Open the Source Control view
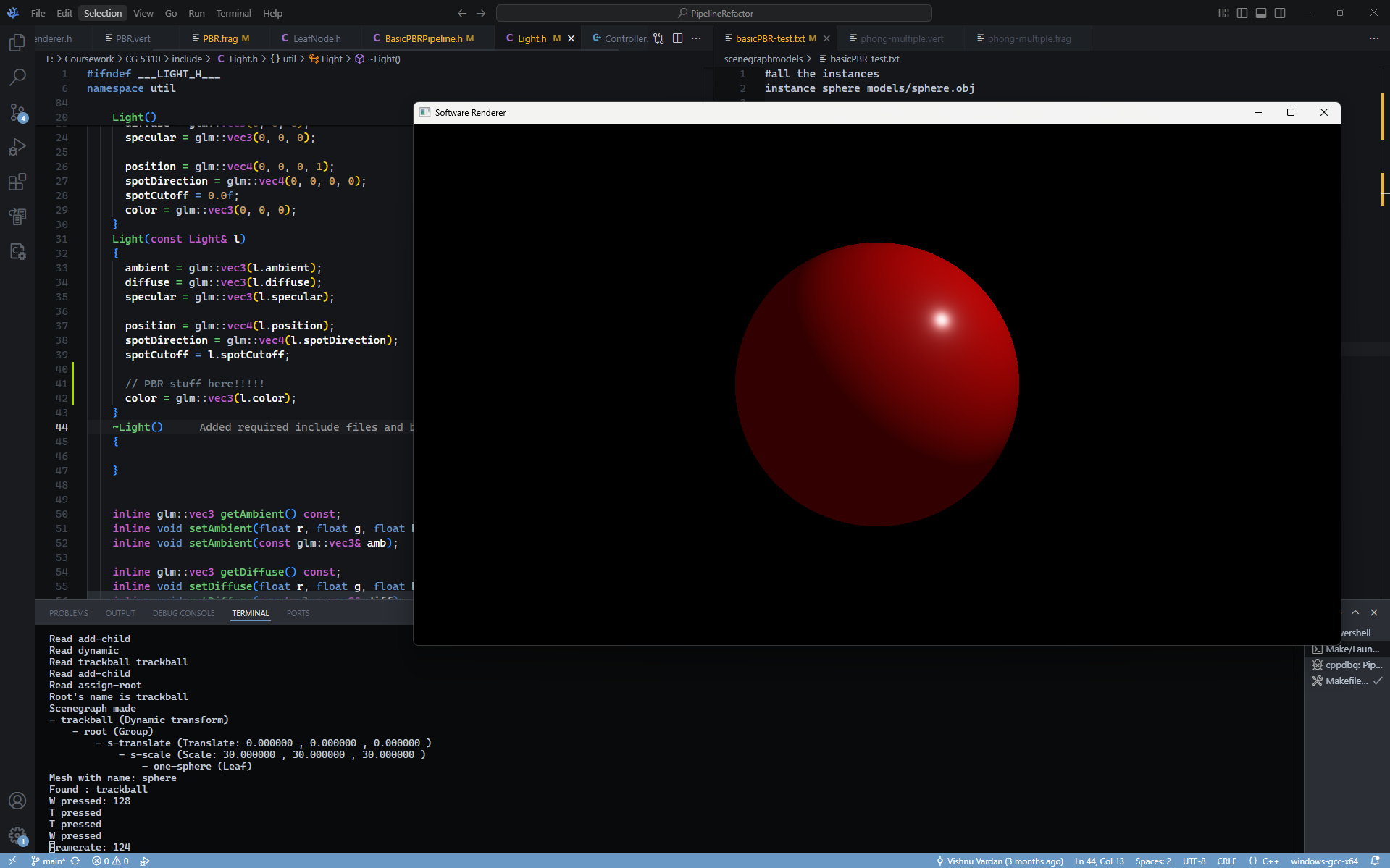1390x868 pixels. point(17,112)
